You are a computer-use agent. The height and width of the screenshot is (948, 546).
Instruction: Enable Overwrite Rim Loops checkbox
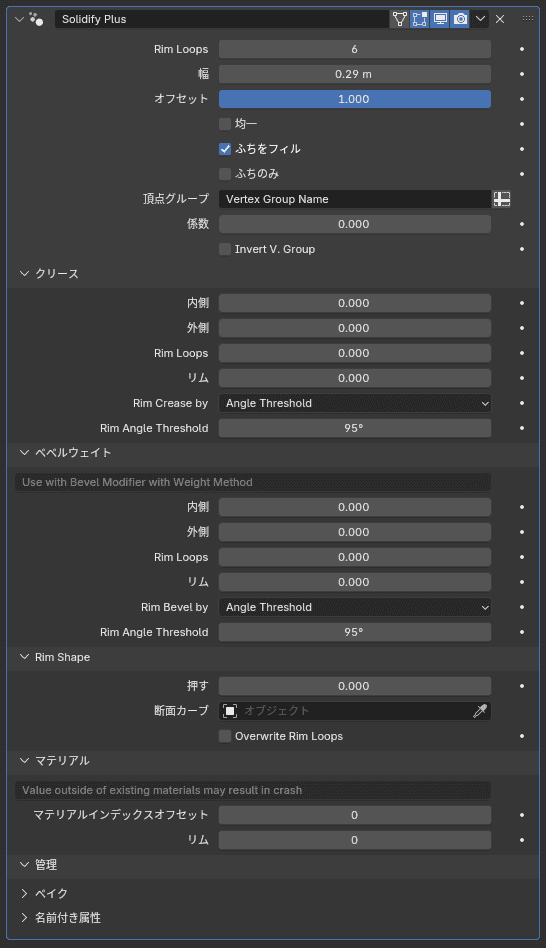pyautogui.click(x=225, y=736)
